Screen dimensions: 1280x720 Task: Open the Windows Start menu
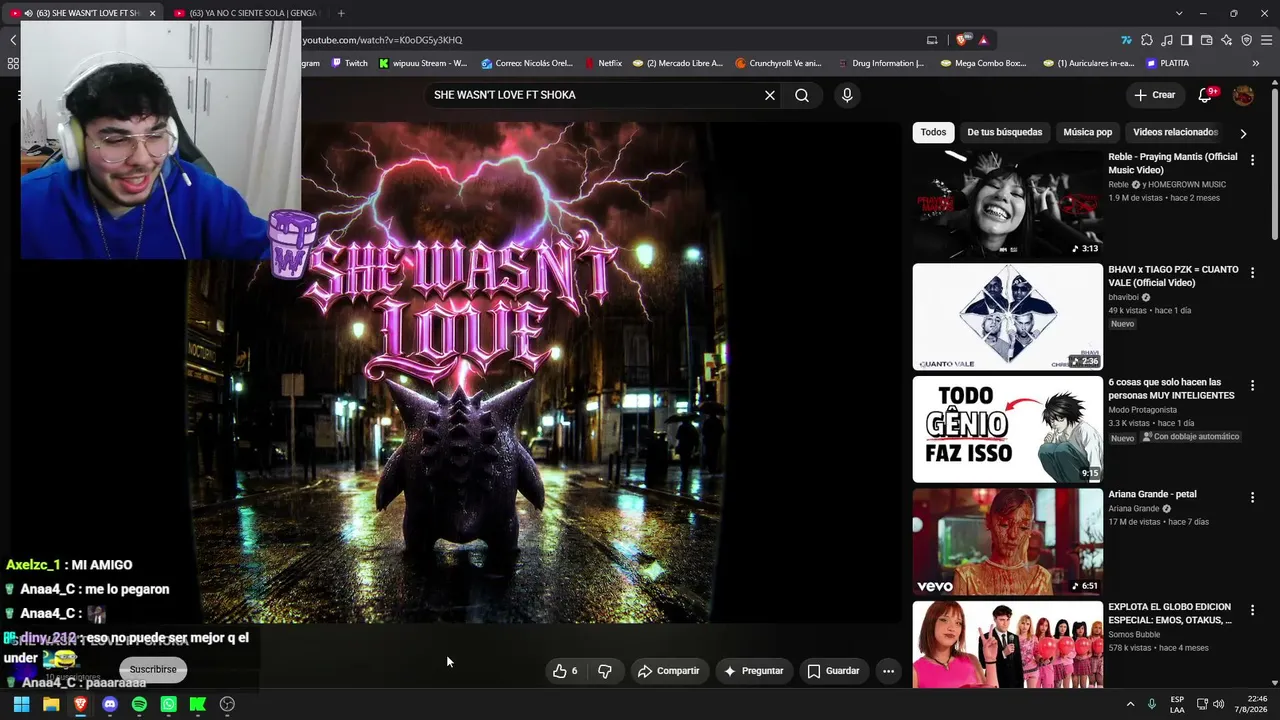(21, 704)
